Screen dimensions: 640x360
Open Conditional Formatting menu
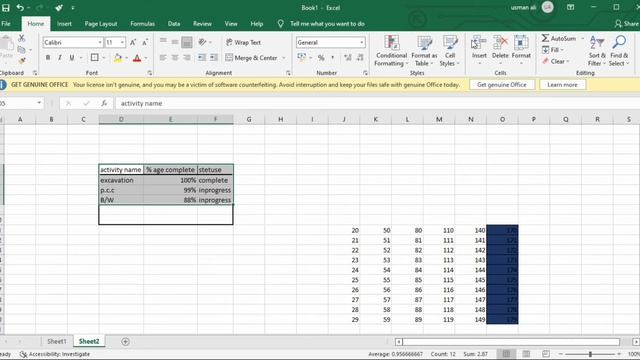coord(391,51)
